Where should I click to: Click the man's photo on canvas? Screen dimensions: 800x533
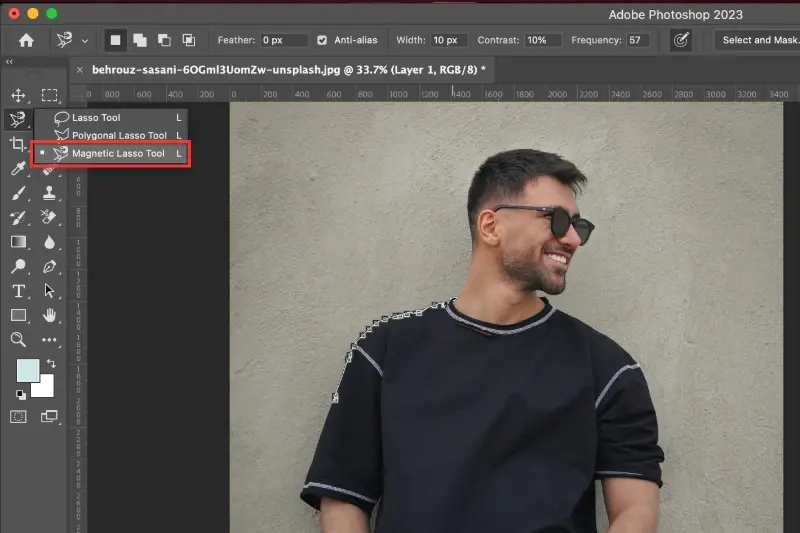[x=506, y=317]
